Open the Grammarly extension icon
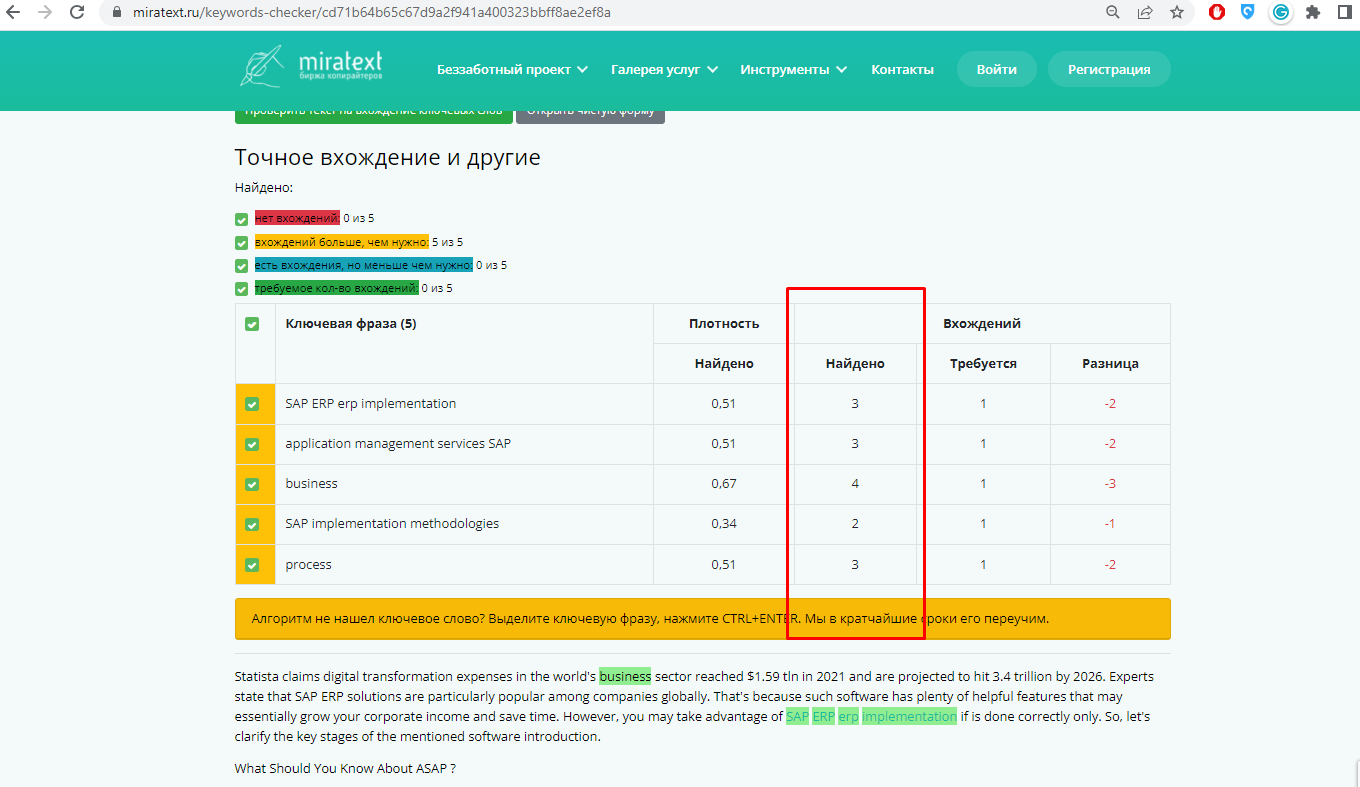 click(1280, 13)
